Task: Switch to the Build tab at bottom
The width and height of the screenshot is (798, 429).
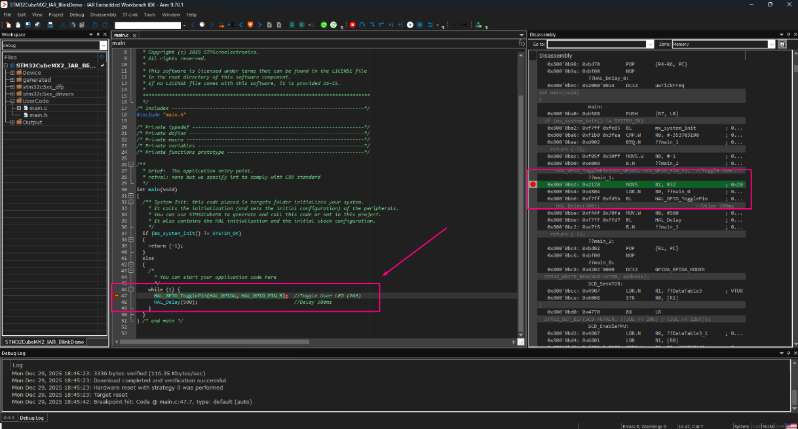Action: click(9, 417)
